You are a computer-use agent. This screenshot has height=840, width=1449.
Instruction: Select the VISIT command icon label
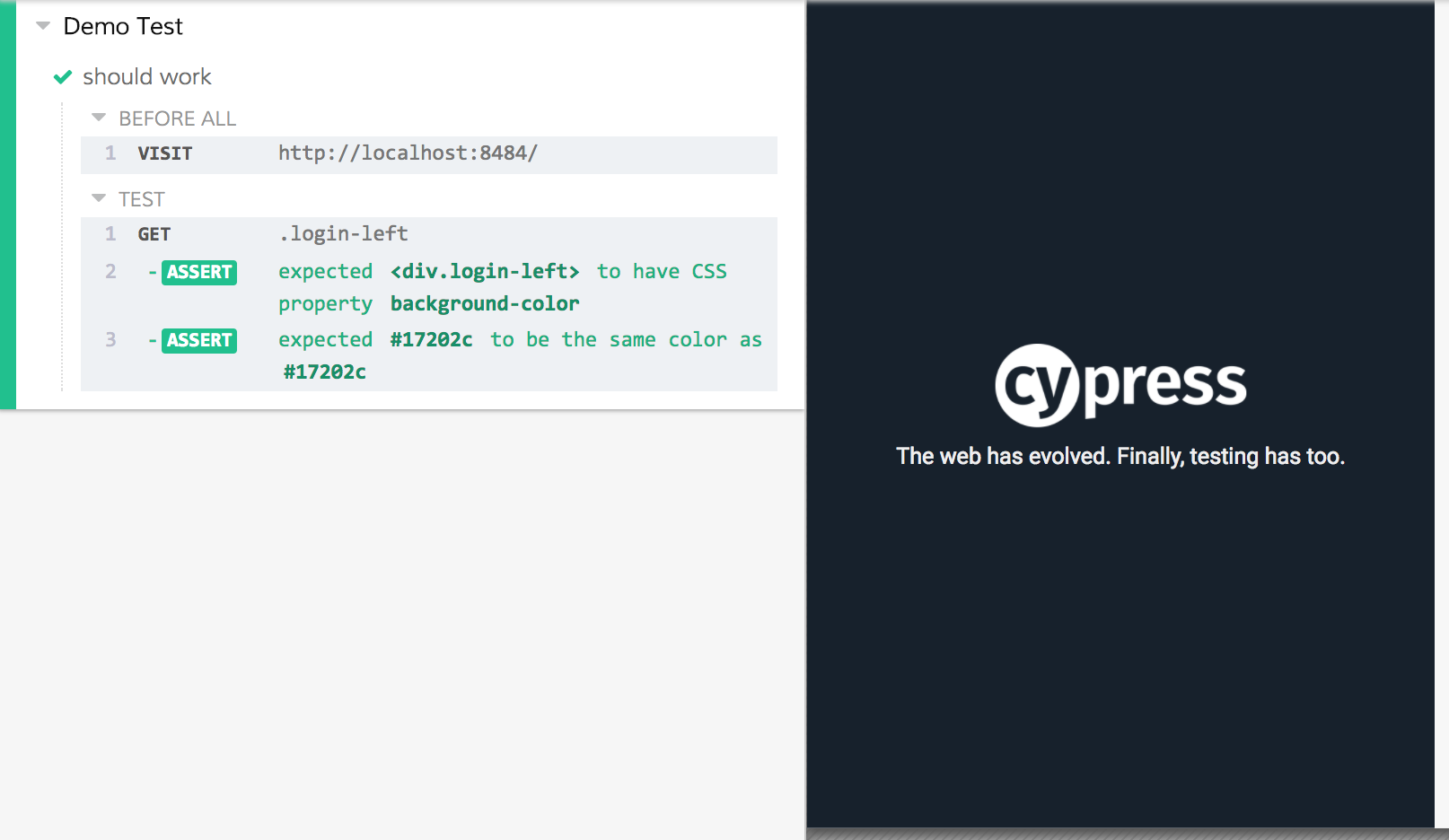(164, 153)
